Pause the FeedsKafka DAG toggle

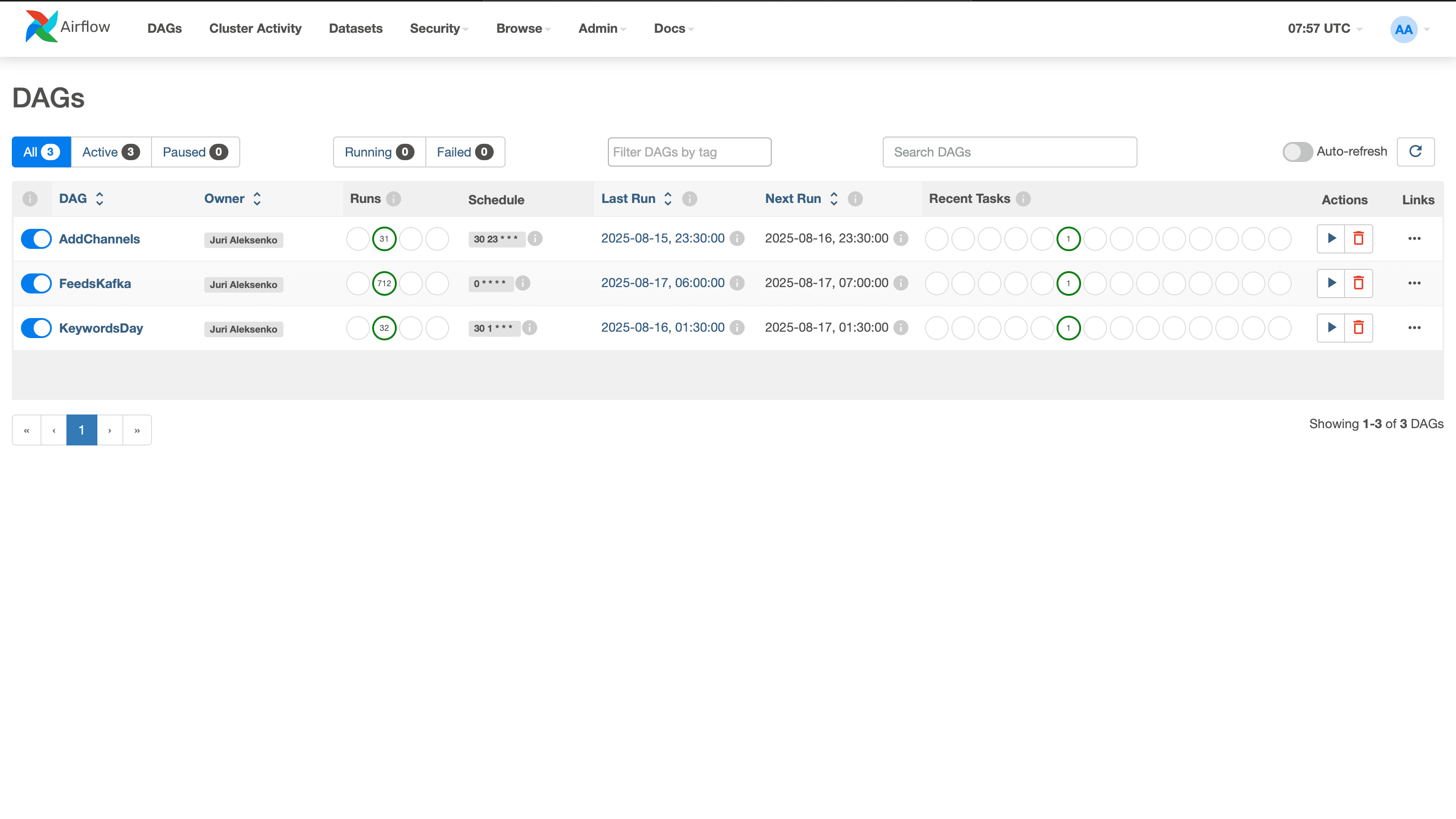point(36,283)
